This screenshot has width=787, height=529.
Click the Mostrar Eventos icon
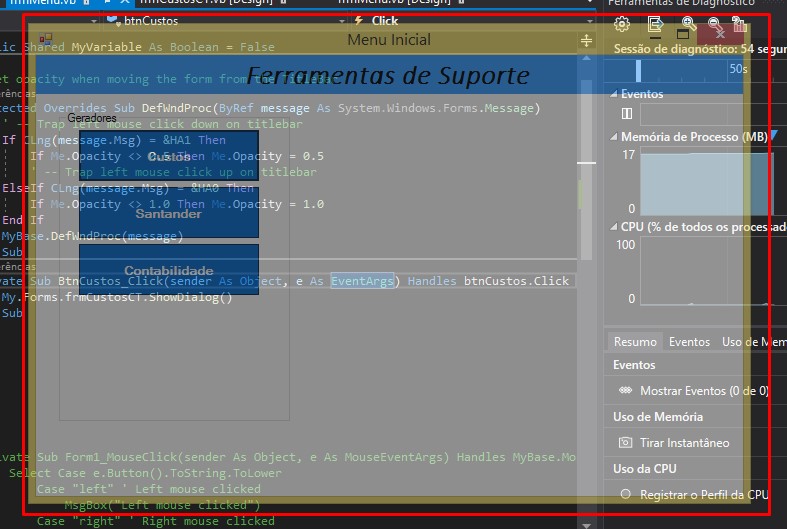(x=625, y=390)
